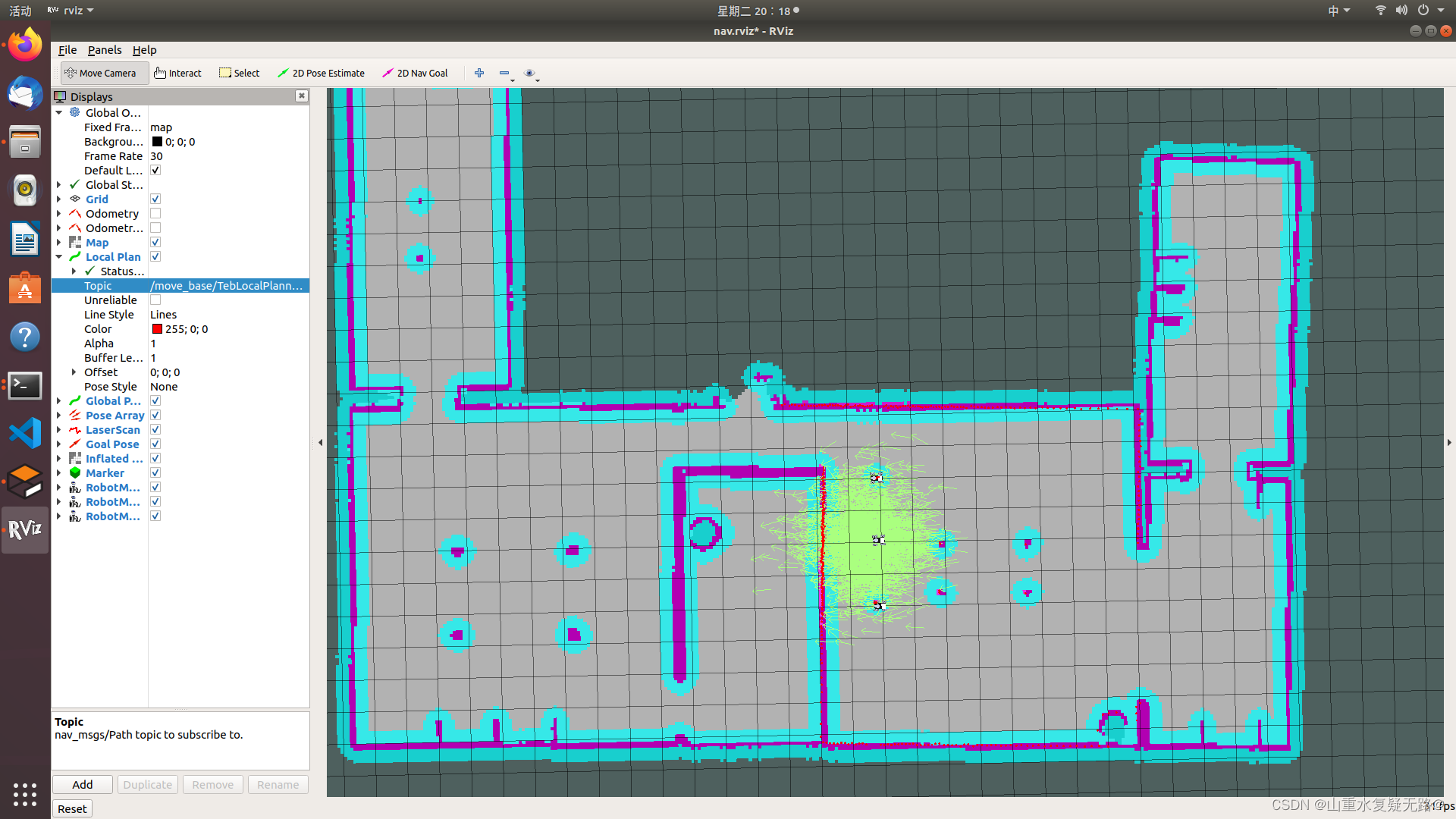Screen dimensions: 1456x819
Task: Toggle the Pose Array checkbox
Action: coord(155,415)
